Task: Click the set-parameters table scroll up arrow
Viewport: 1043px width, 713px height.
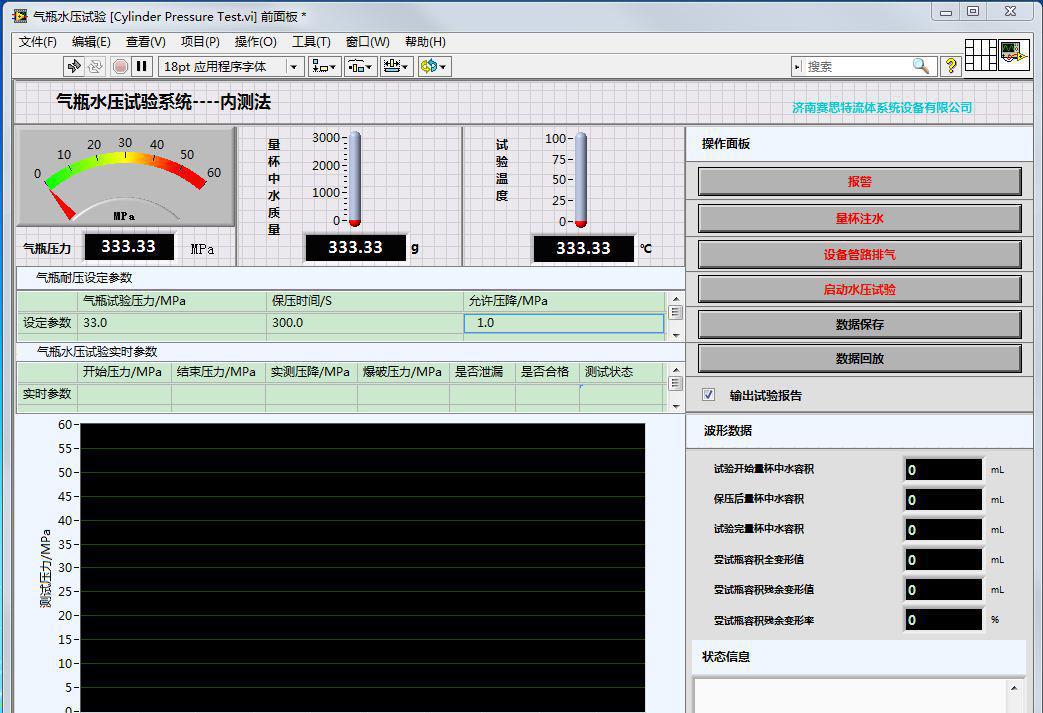Action: coord(676,299)
